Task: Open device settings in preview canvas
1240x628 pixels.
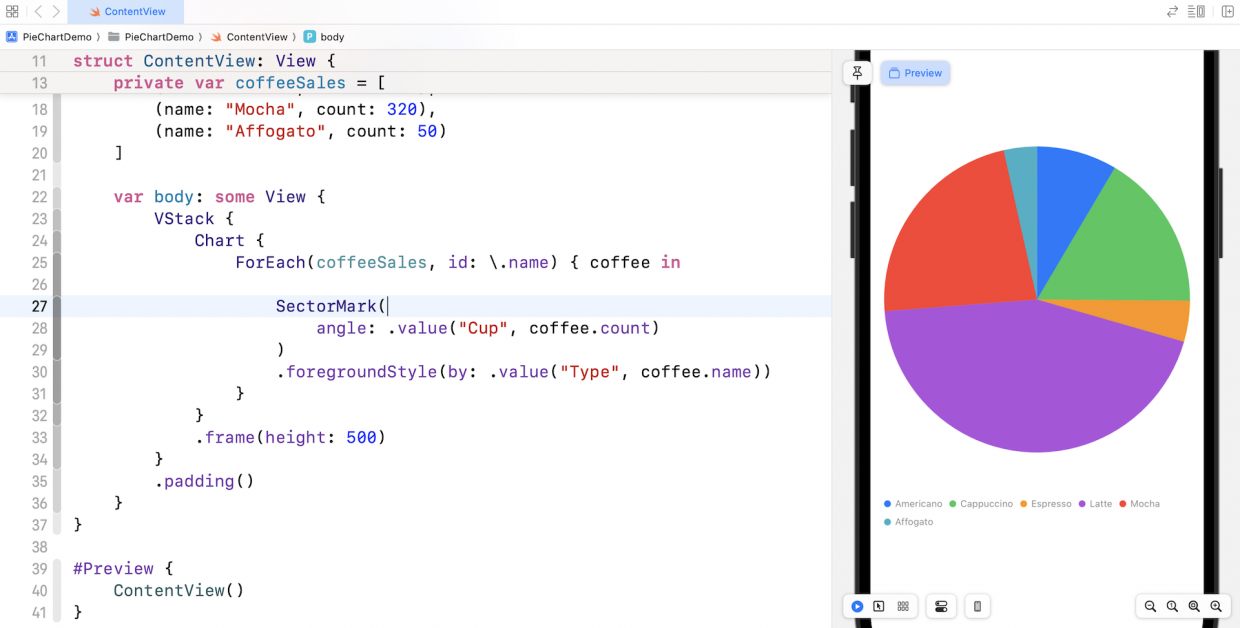Action: click(x=941, y=606)
